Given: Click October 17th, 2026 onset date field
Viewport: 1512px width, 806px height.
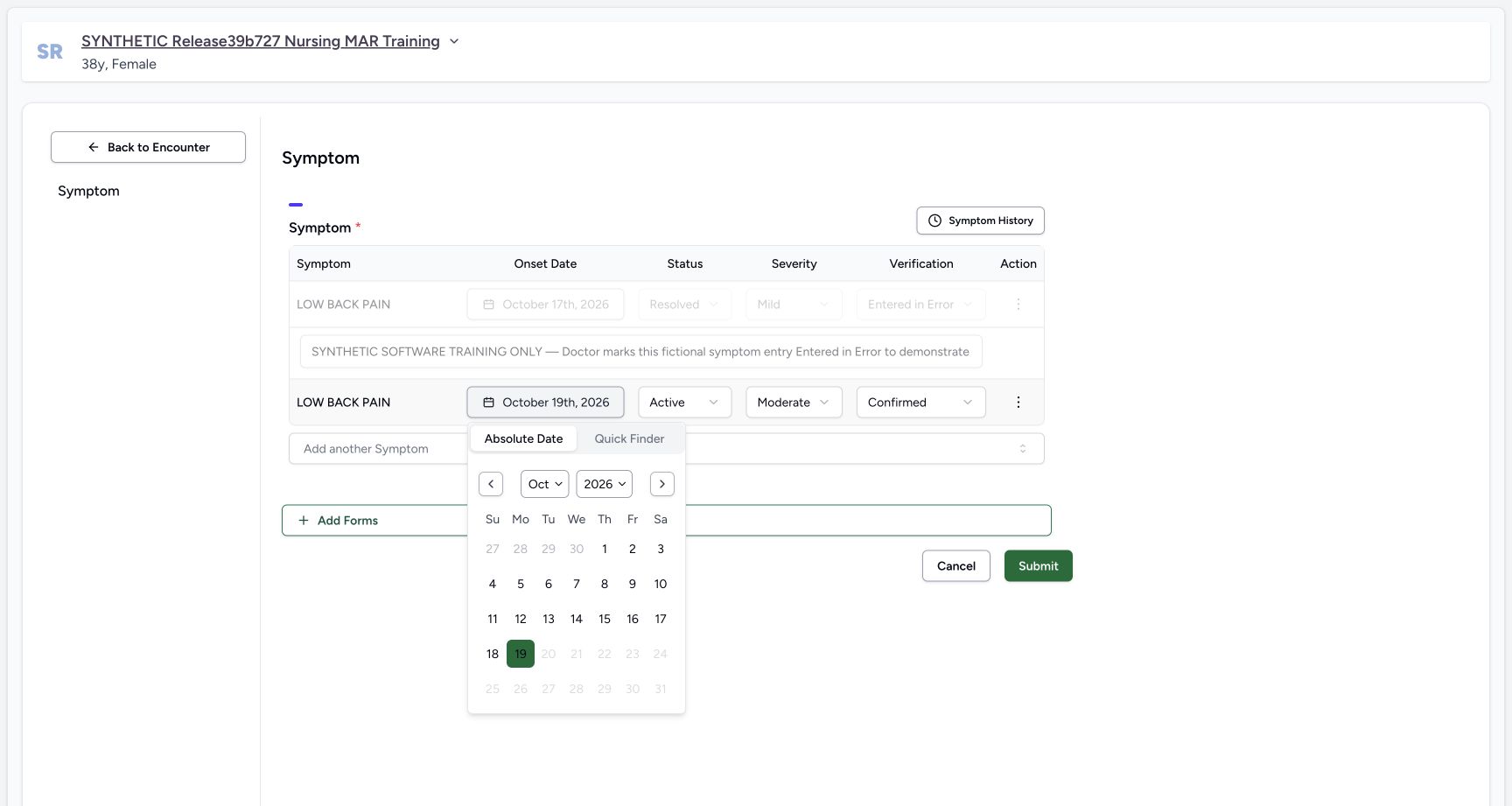Looking at the screenshot, I should point(545,305).
